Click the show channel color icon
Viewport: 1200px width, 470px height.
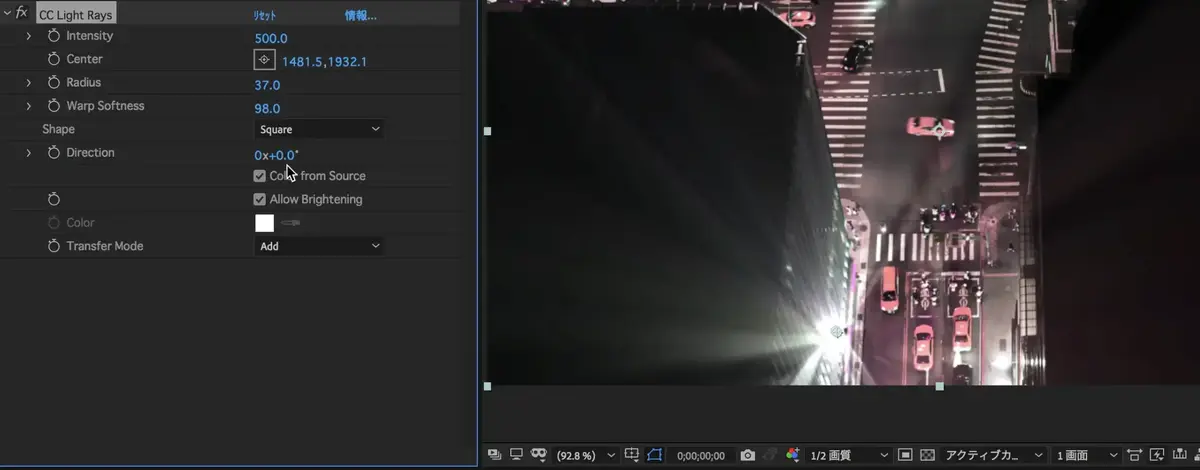[x=793, y=455]
